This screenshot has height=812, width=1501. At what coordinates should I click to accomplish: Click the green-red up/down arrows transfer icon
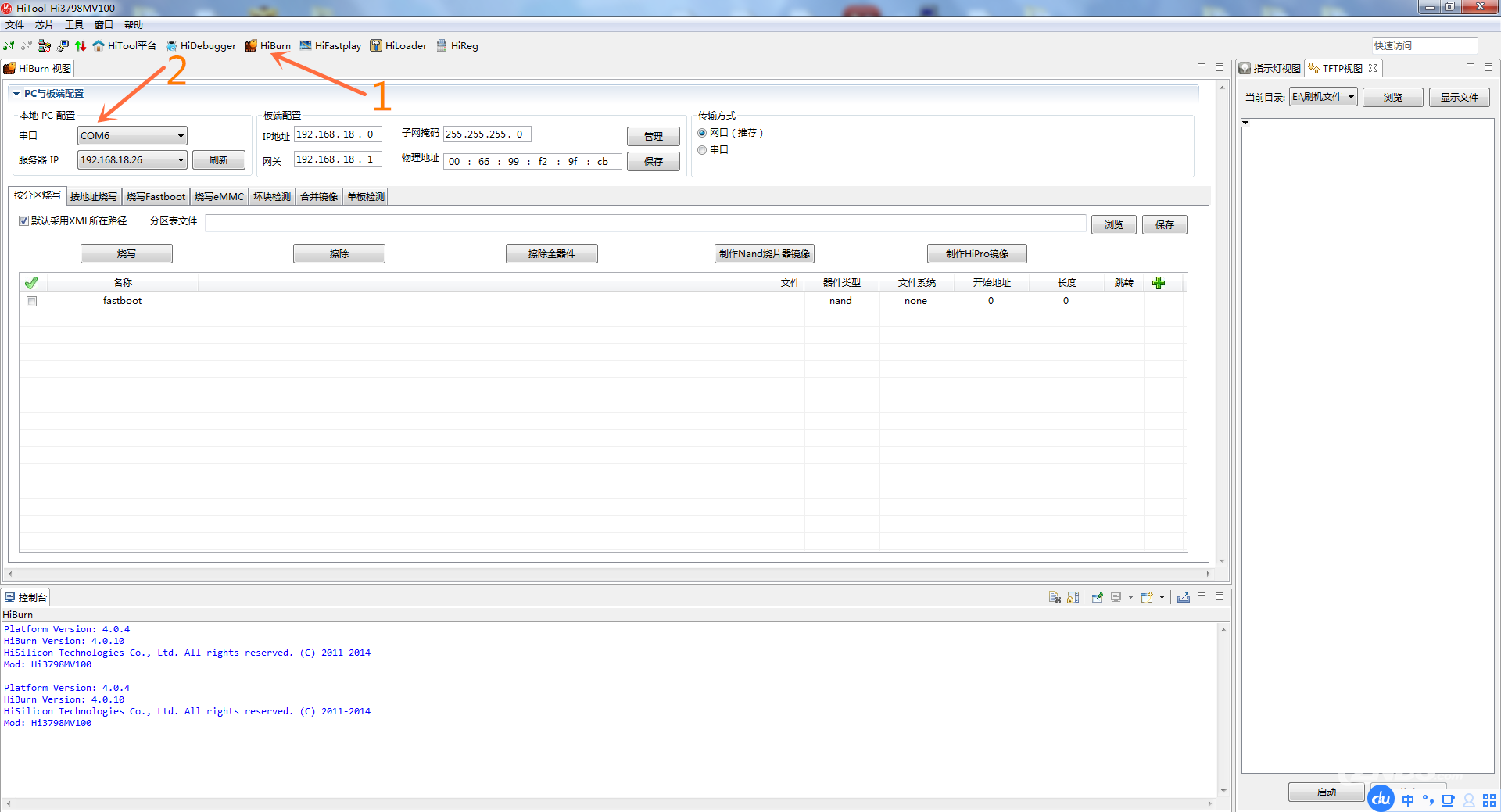click(x=81, y=46)
